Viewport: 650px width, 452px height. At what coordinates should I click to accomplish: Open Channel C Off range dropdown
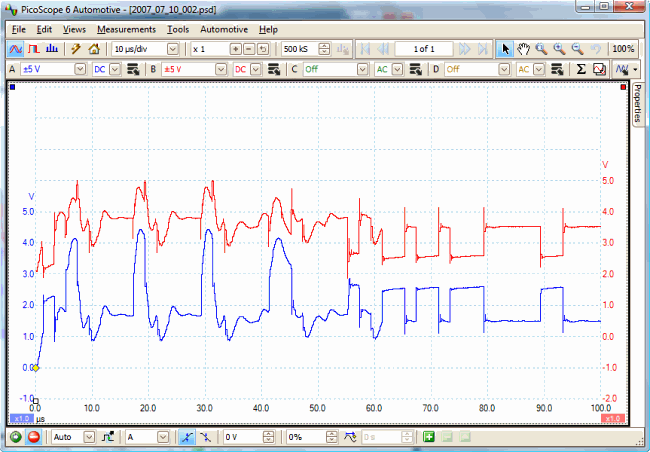(363, 69)
